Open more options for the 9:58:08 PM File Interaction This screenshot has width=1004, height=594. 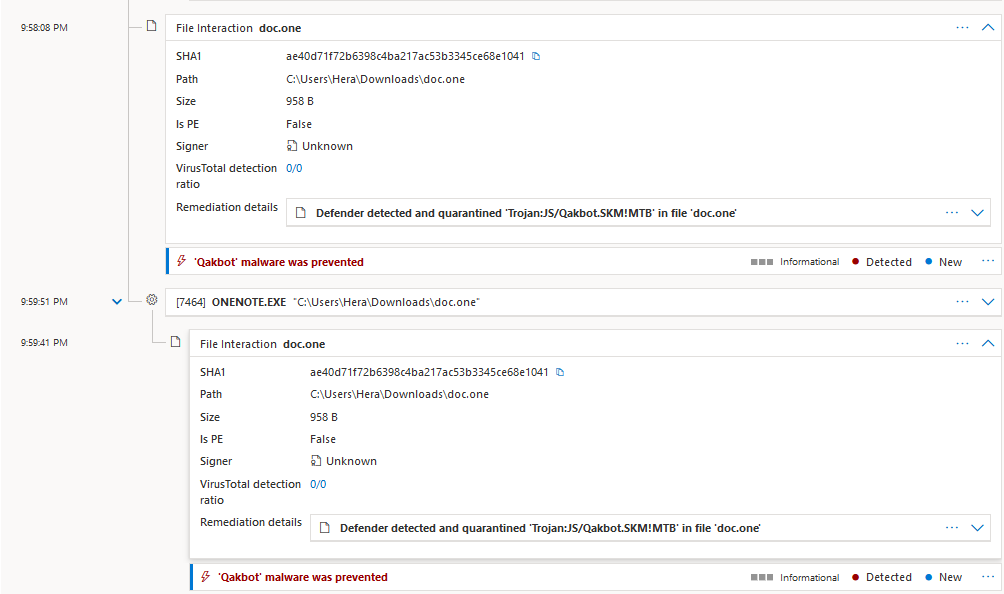(962, 28)
